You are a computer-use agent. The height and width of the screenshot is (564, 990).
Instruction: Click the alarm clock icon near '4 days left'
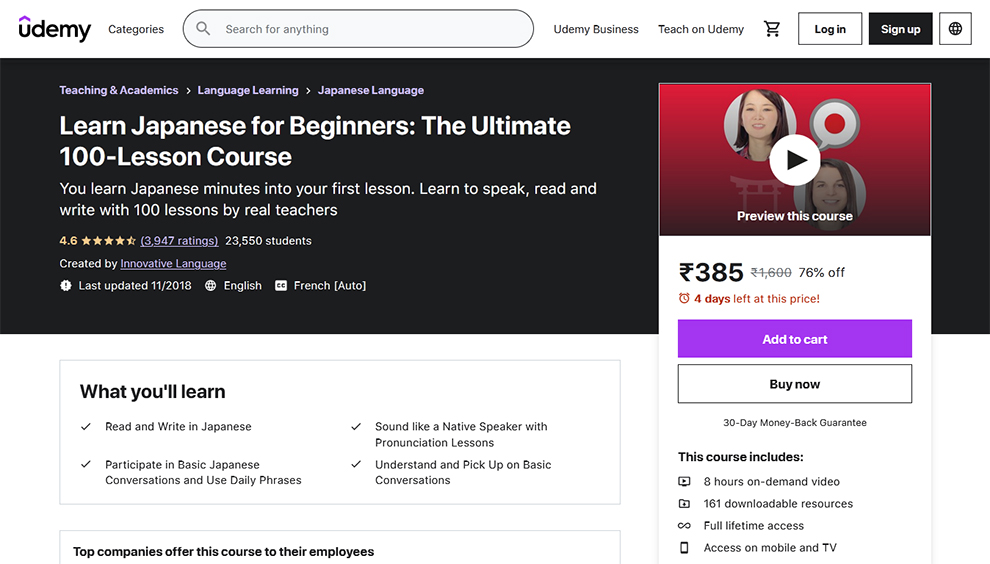click(x=684, y=298)
